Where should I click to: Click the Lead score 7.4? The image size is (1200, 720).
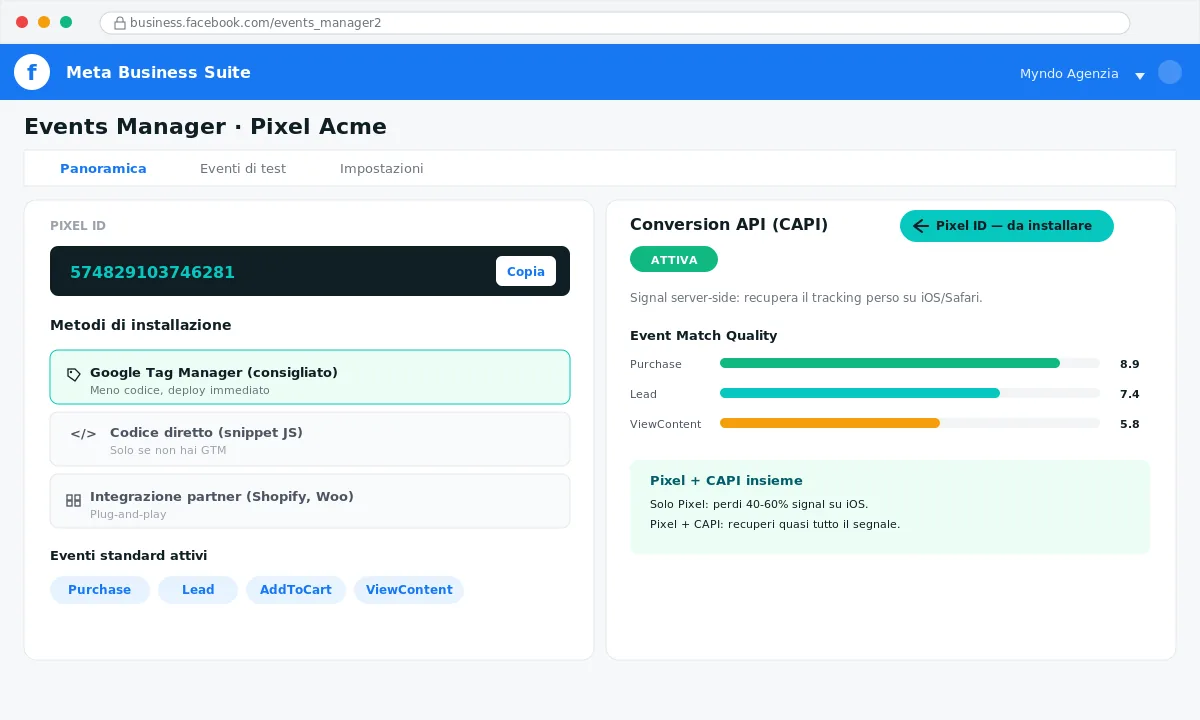[x=1130, y=394]
